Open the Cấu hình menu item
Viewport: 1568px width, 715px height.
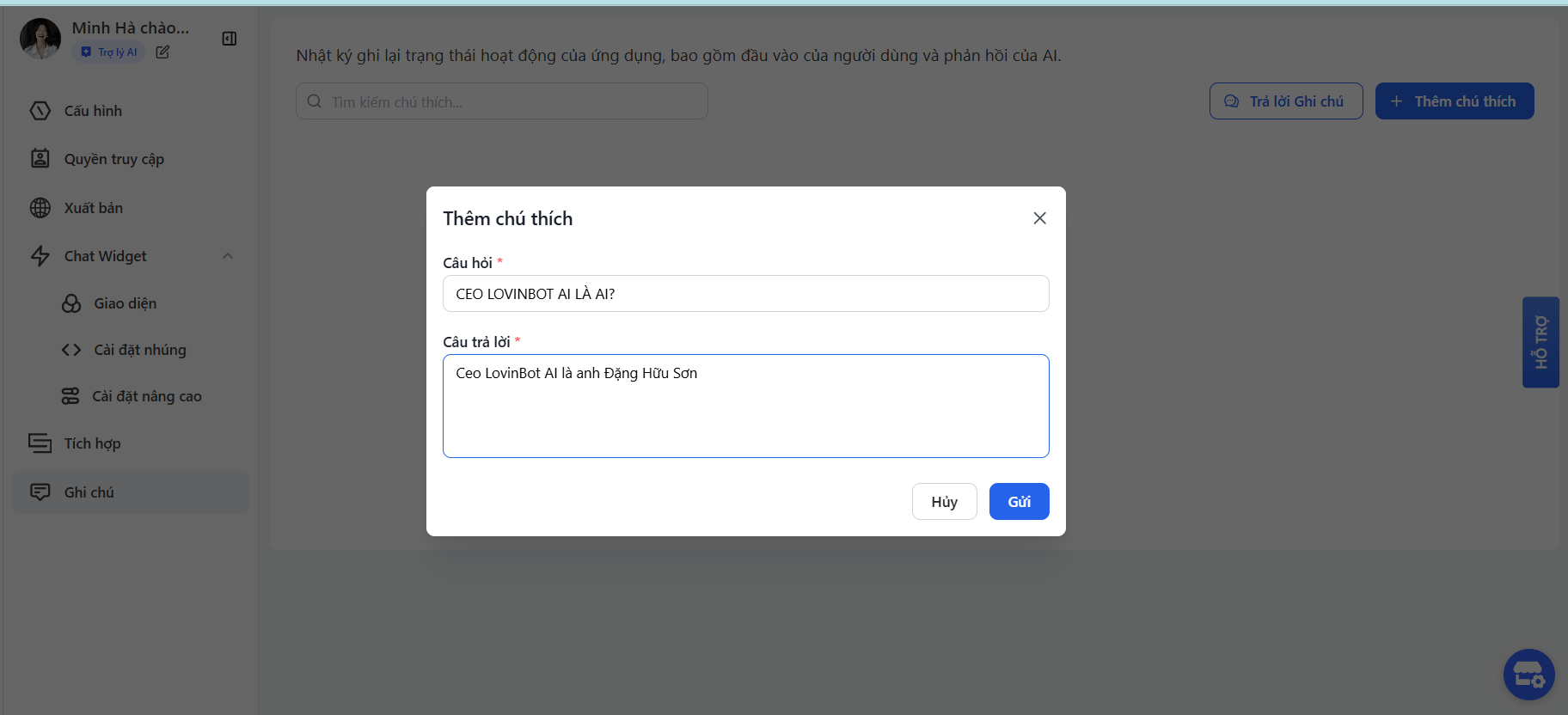click(93, 111)
